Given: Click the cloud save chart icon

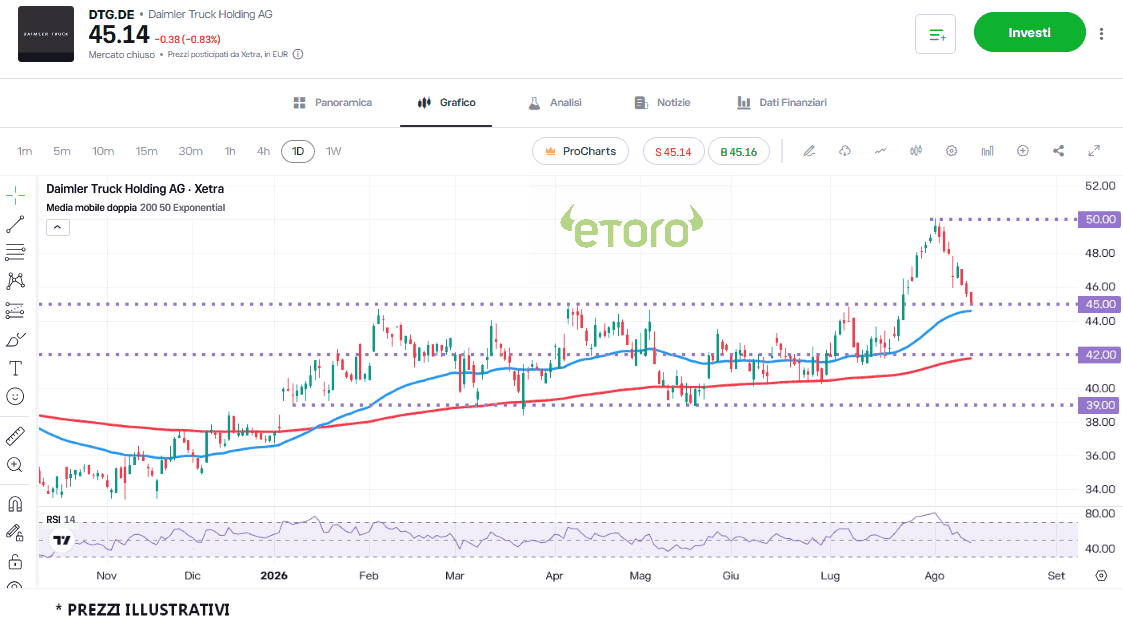Looking at the screenshot, I should 845,151.
